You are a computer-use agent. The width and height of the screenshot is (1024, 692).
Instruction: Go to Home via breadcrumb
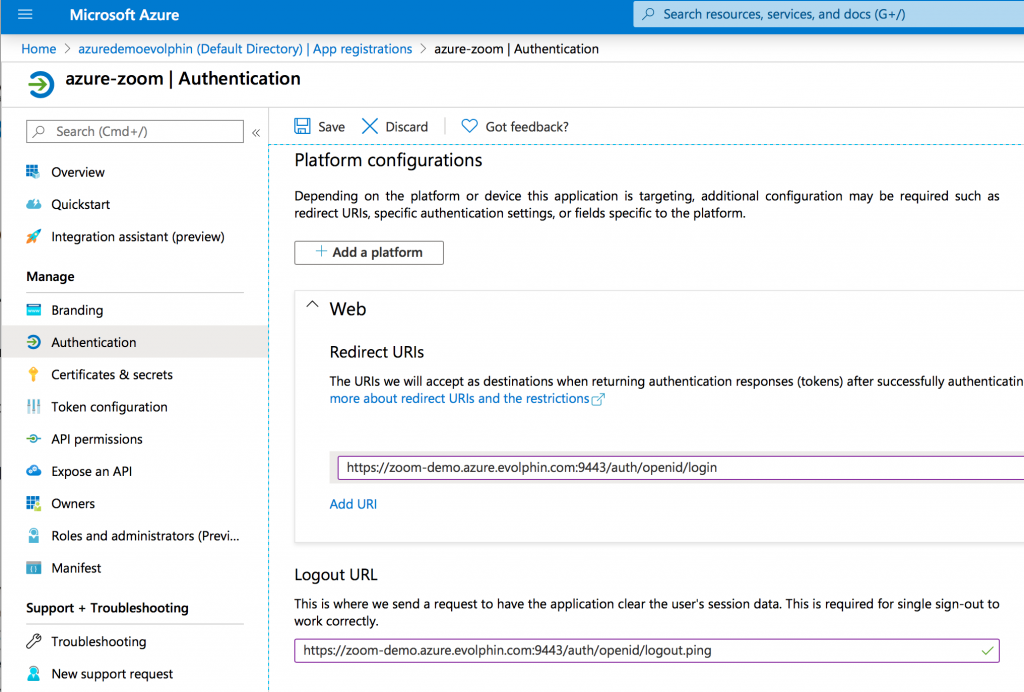pos(39,48)
